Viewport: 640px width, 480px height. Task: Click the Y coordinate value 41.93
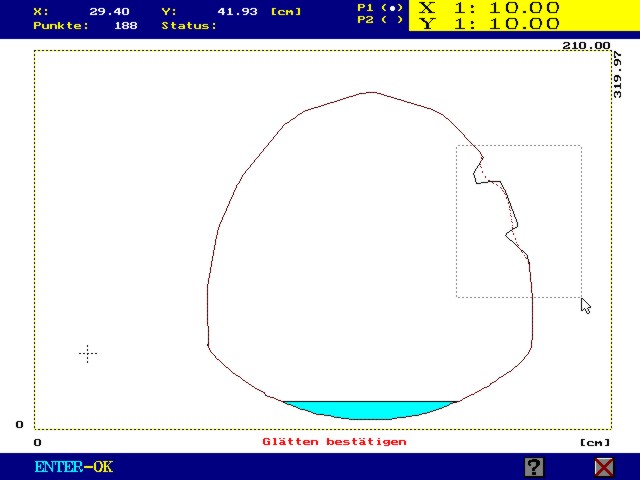238,11
